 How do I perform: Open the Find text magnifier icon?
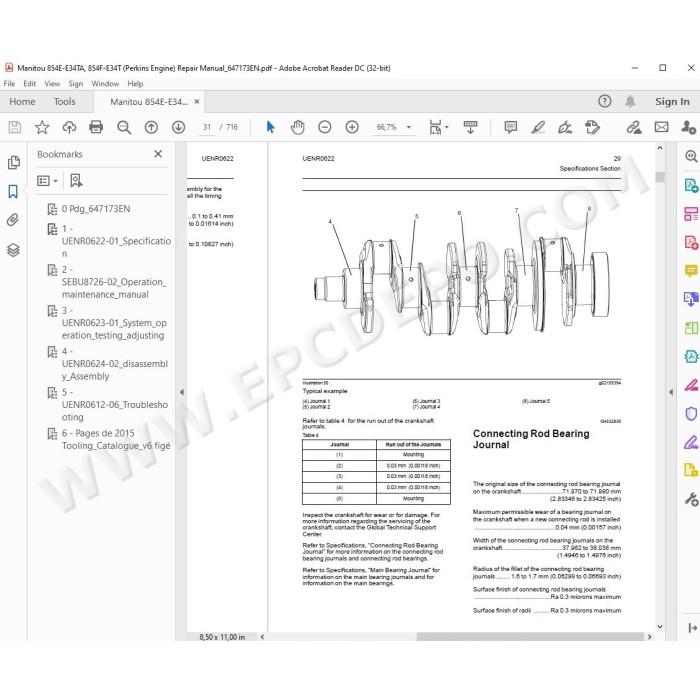pyautogui.click(x=124, y=127)
